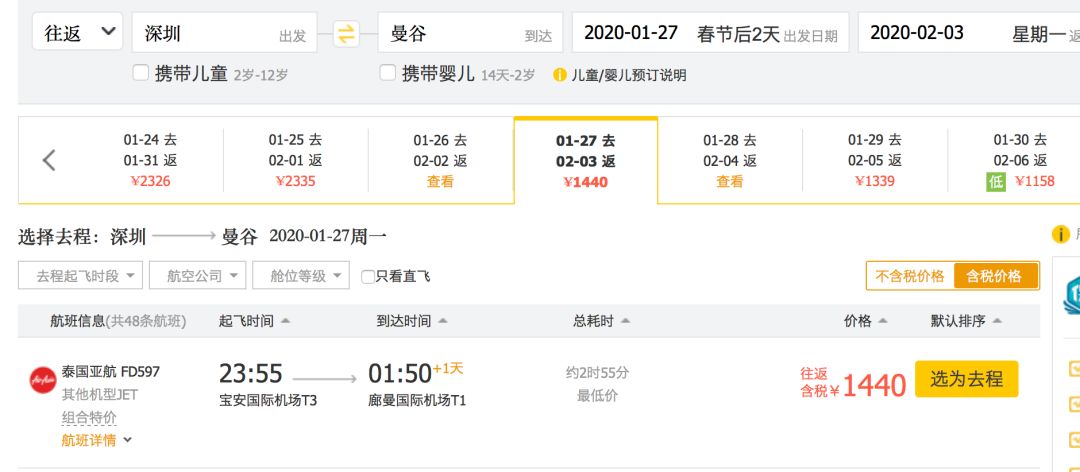
Task: Click the 选为去程 button
Action: (x=966, y=379)
